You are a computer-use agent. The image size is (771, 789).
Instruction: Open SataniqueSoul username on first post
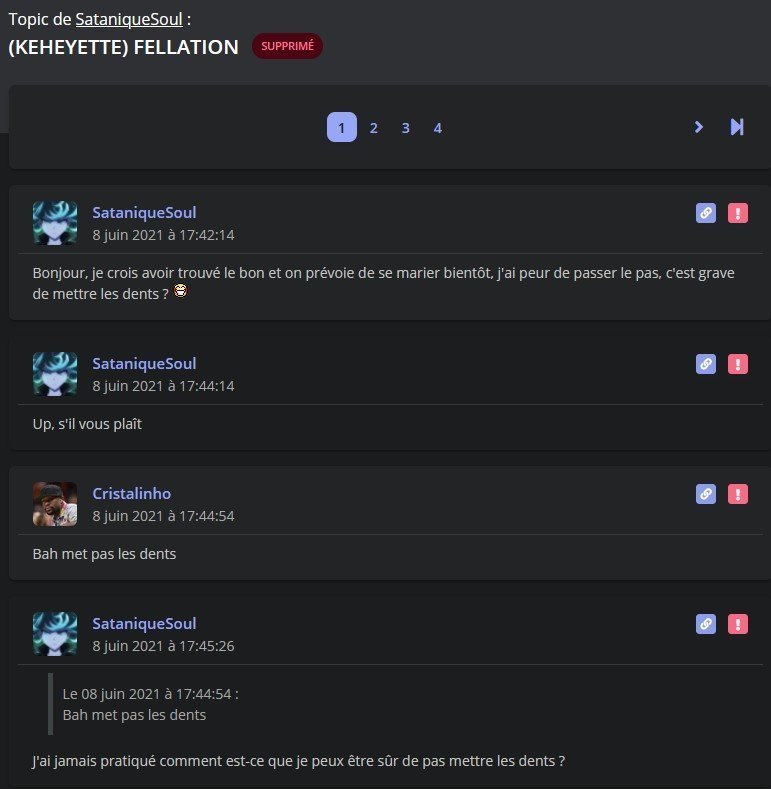[x=144, y=212]
